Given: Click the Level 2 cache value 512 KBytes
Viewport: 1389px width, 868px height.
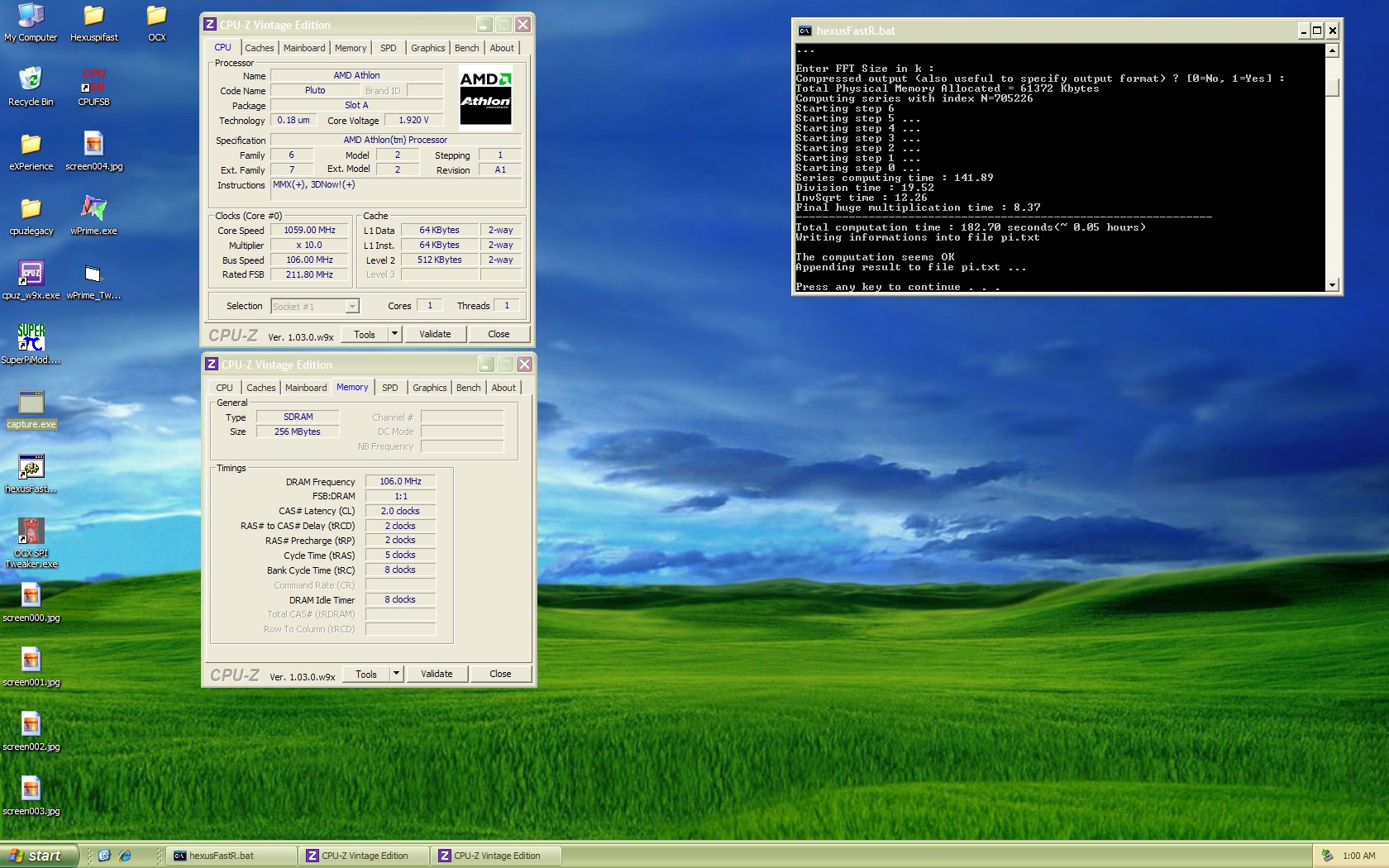Looking at the screenshot, I should click(x=439, y=260).
